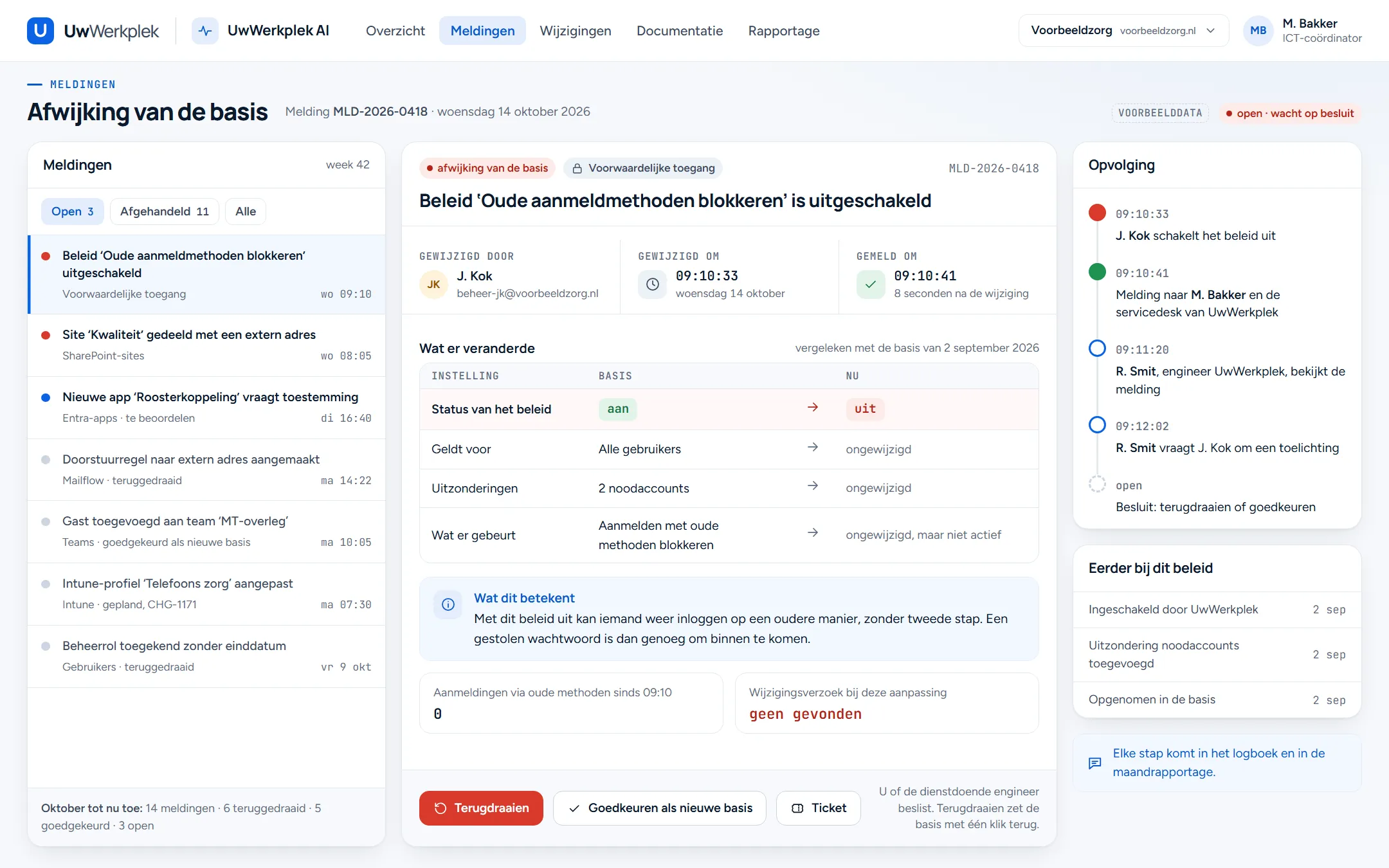The image size is (1389, 868).
Task: Click the 'afwijking van de basis' red tag
Action: pos(487,168)
